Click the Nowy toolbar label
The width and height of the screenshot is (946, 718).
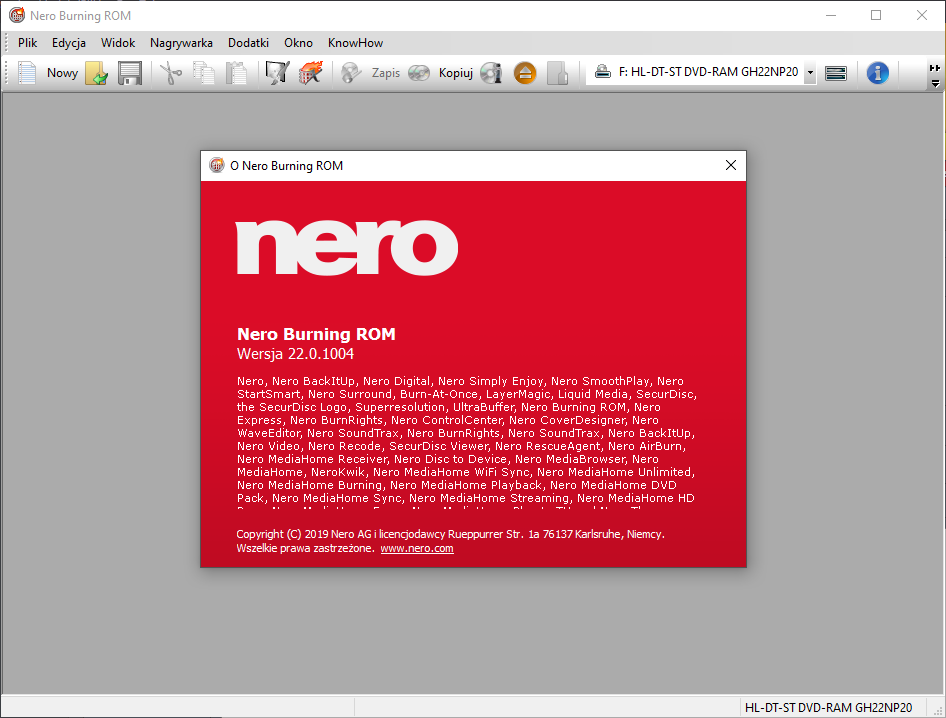[x=62, y=73]
